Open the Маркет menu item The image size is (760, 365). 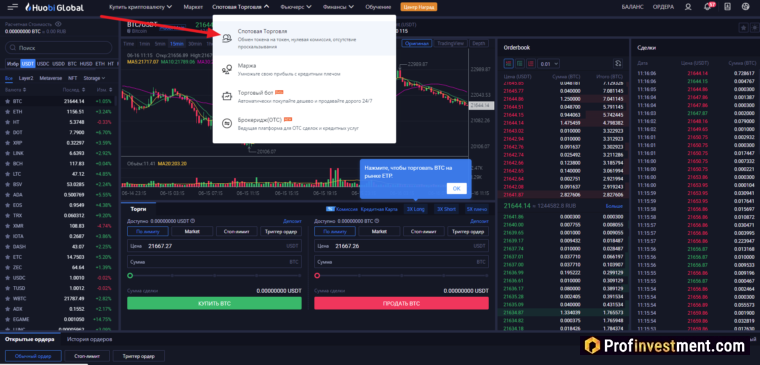193,7
